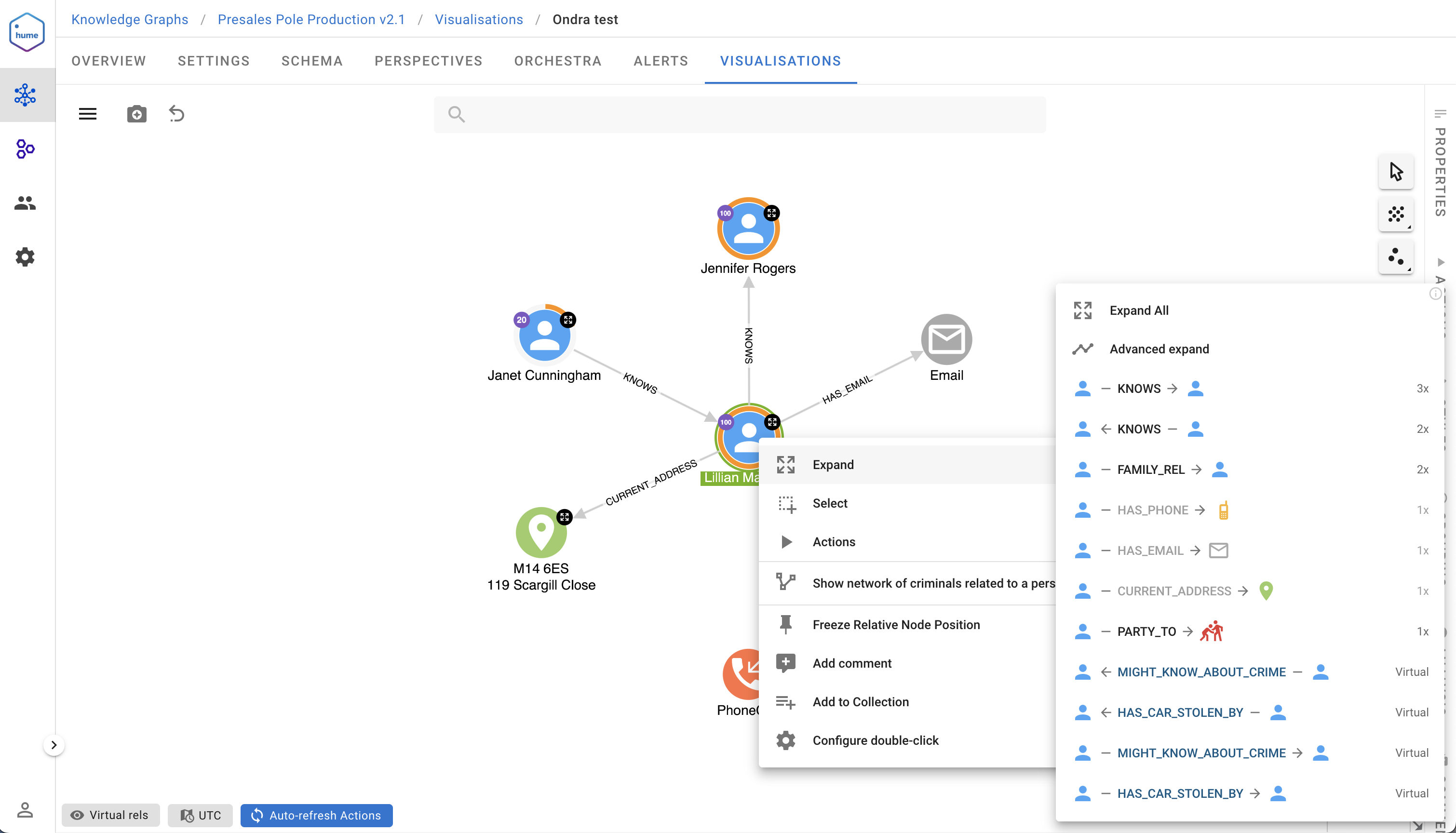Image resolution: width=1456 pixels, height=833 pixels.
Task: Open the Actions submenu
Action: (834, 542)
